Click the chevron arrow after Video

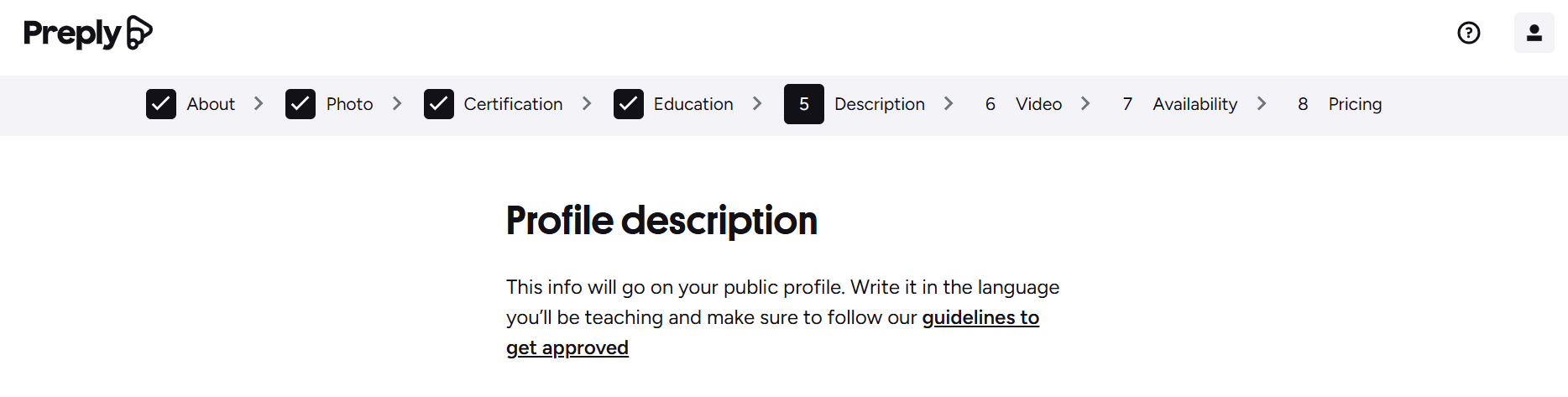(1085, 103)
